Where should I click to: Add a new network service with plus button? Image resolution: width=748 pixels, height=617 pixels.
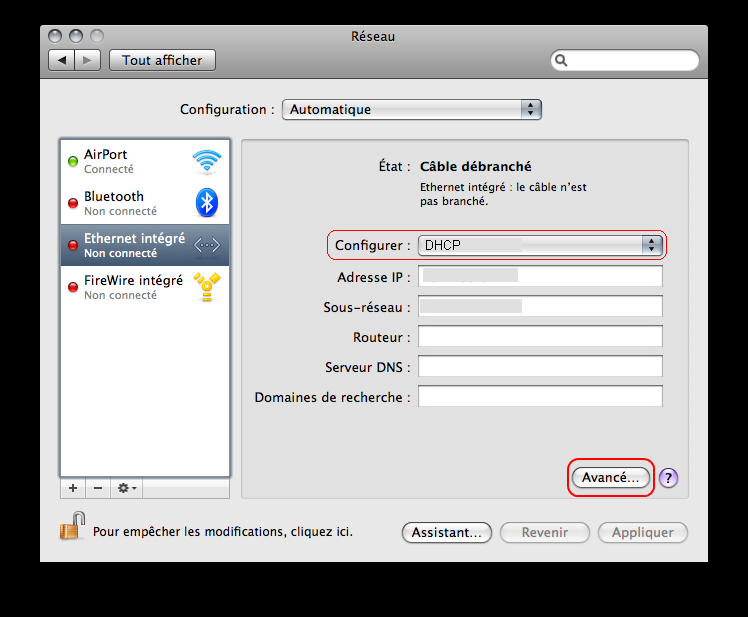(73, 488)
